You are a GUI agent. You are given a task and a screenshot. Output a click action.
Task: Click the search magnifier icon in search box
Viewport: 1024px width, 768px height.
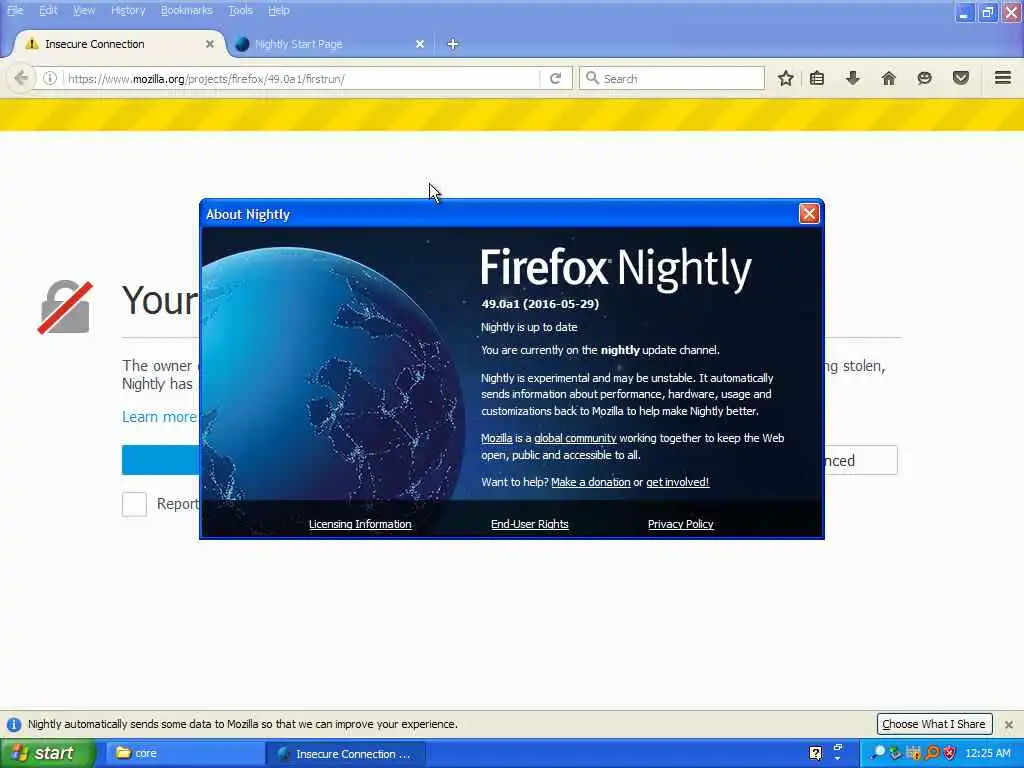click(592, 78)
